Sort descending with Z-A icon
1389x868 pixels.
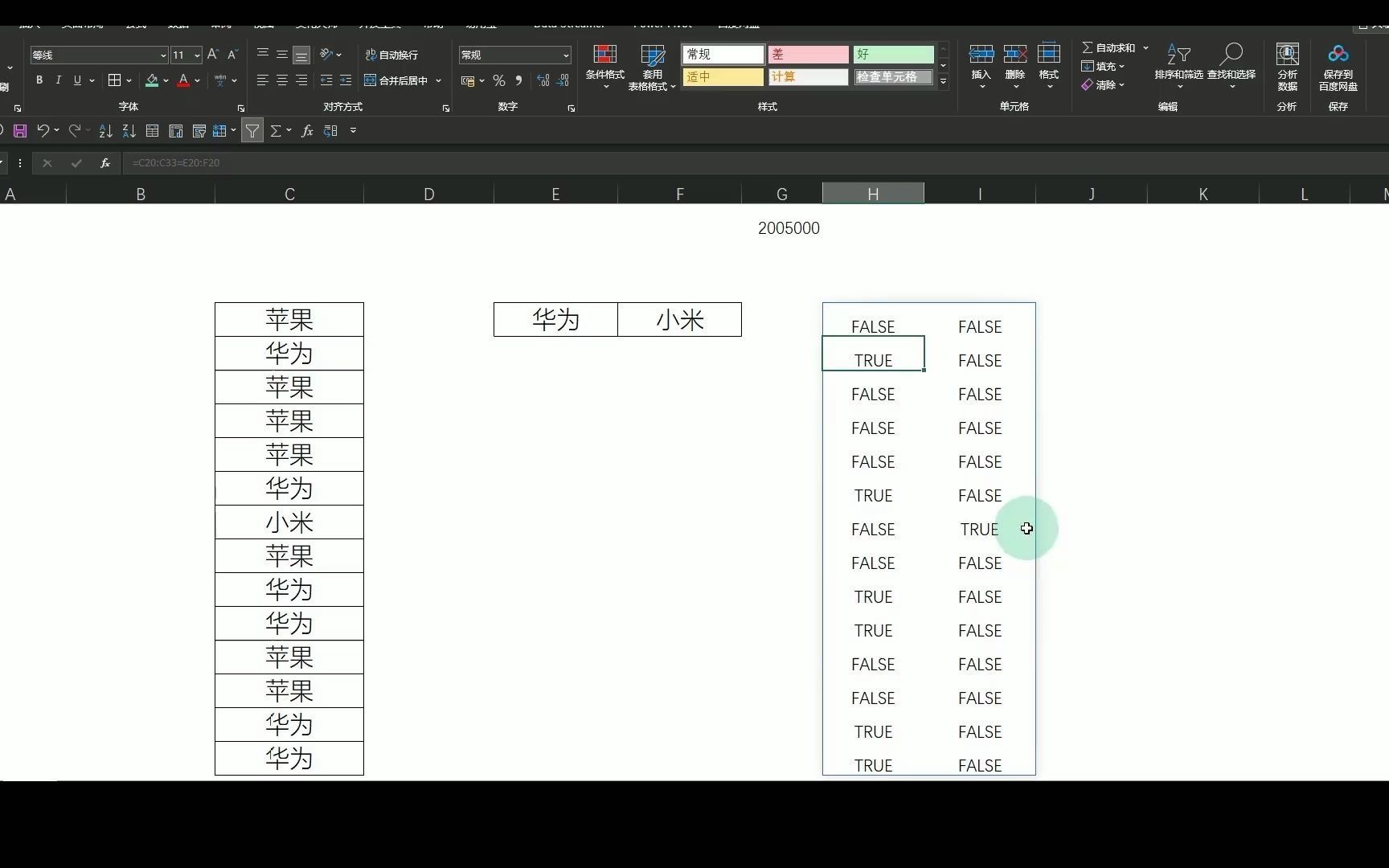pyautogui.click(x=129, y=130)
